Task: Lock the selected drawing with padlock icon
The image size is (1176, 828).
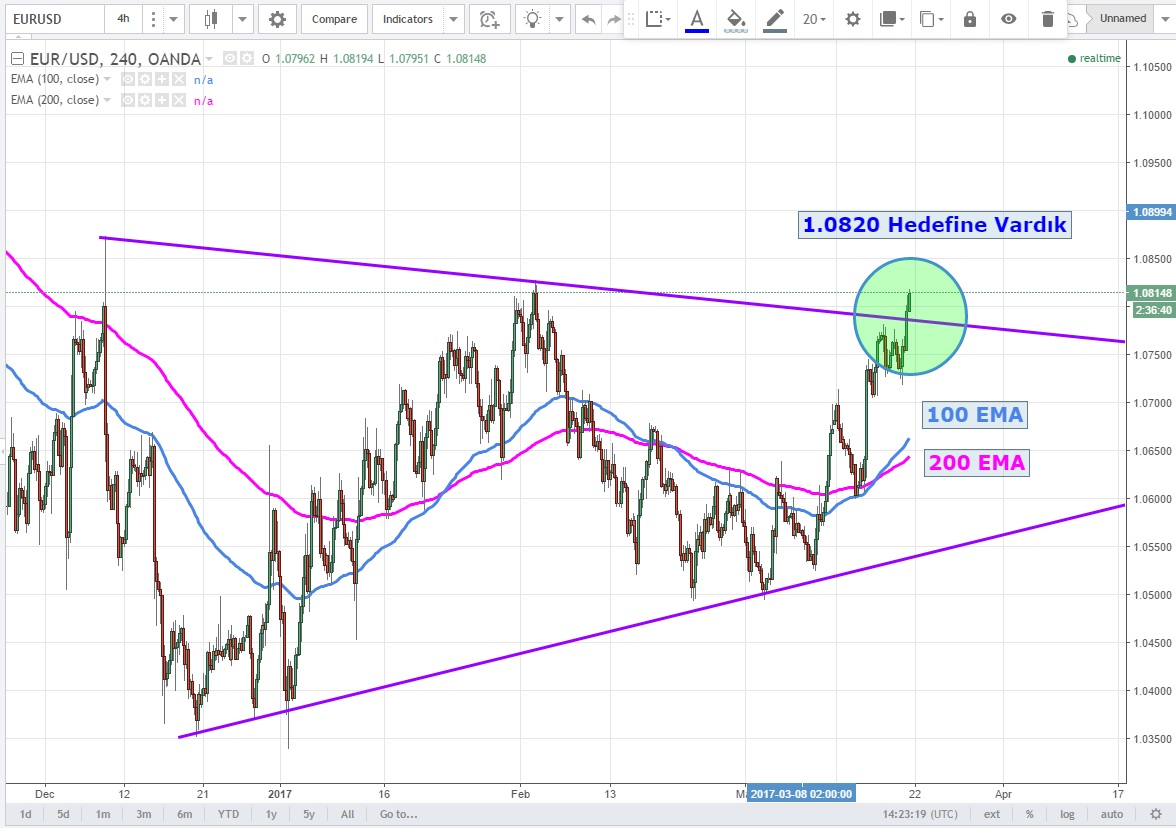Action: click(969, 19)
